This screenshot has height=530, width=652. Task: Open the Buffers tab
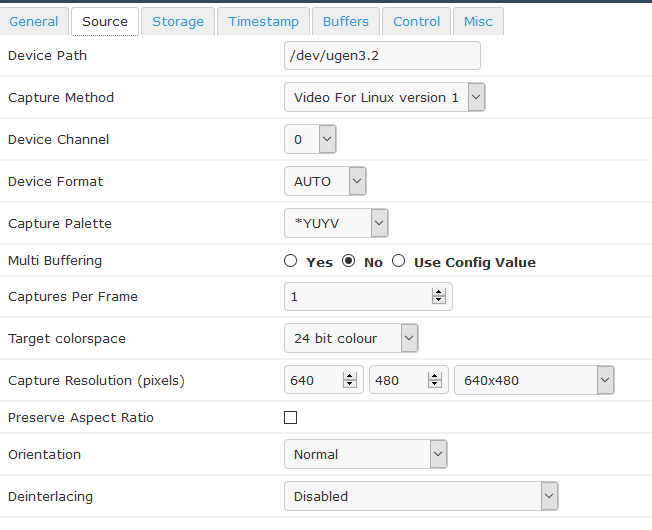(346, 21)
